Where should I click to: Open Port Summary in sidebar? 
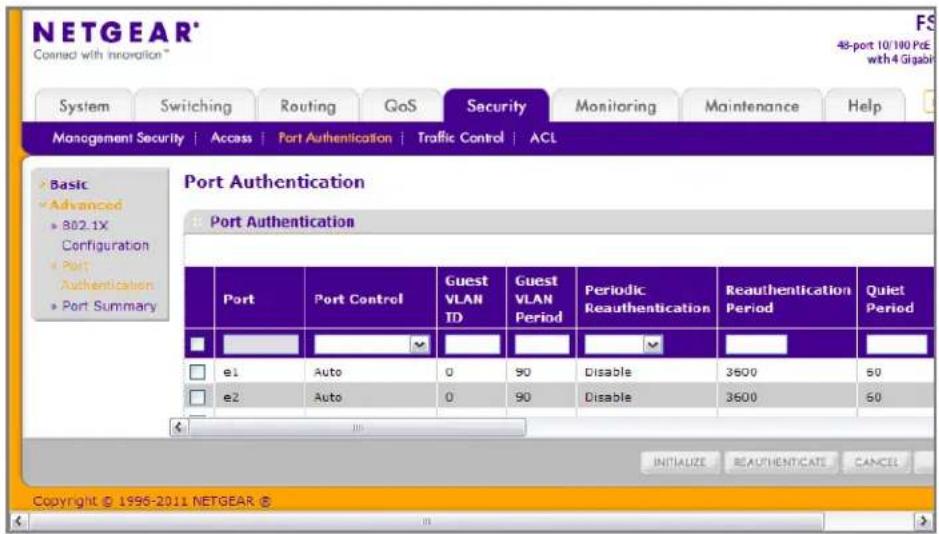point(108,306)
